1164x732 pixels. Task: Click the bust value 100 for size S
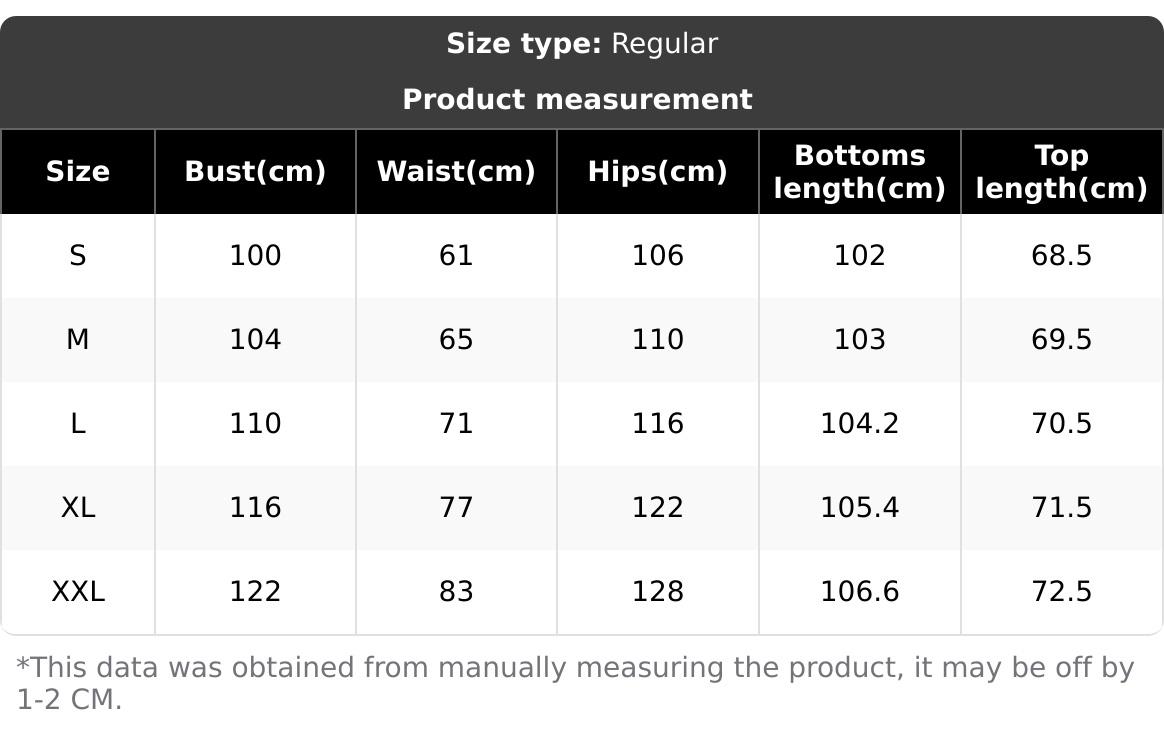[255, 256]
